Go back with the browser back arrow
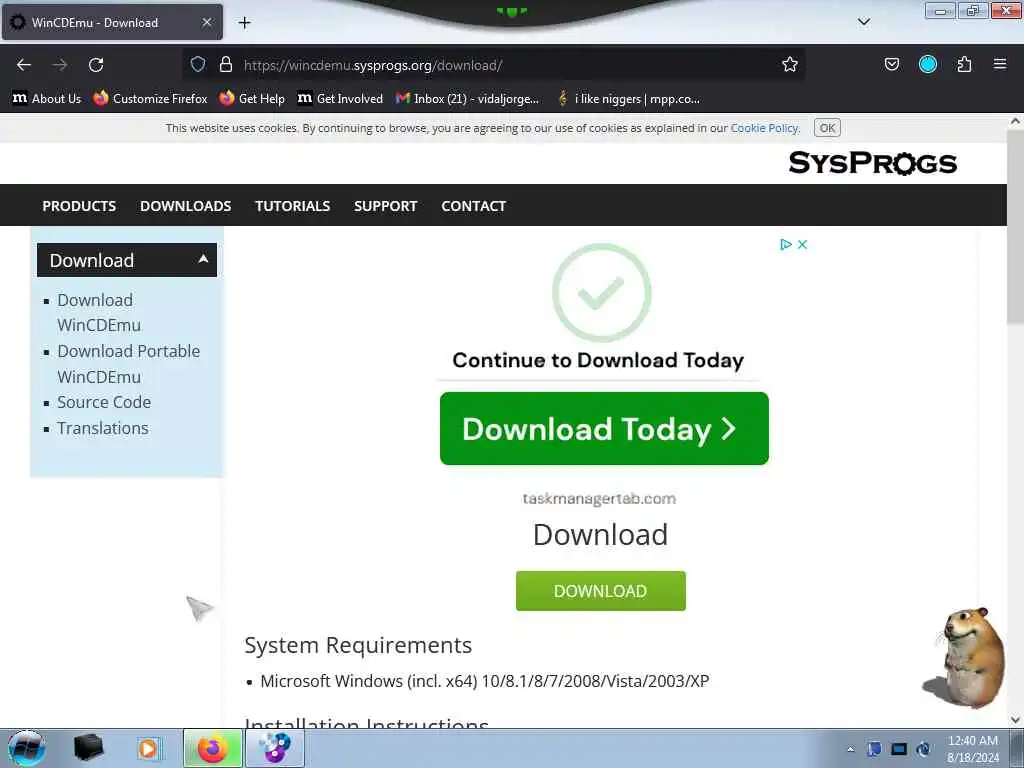 coord(24,65)
